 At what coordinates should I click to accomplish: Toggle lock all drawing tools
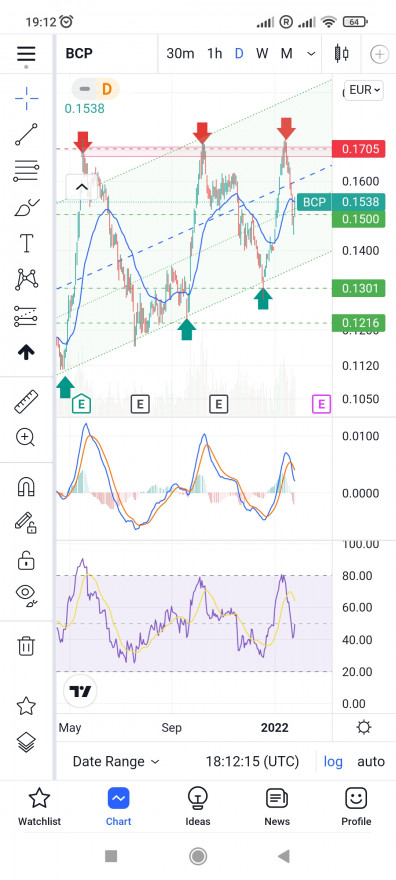(x=26, y=560)
